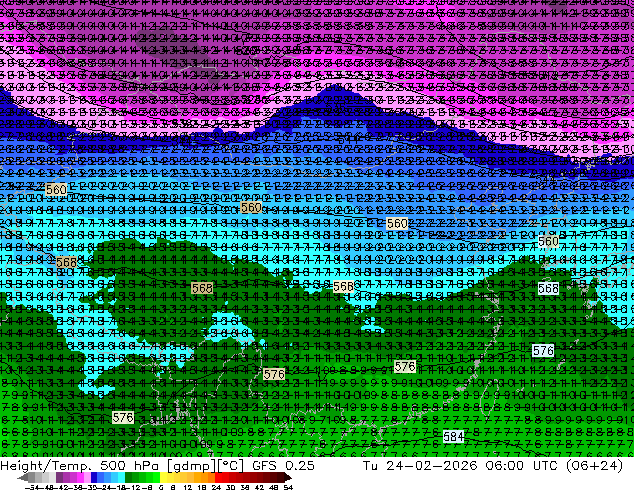Click the 'GFS' model name text
The width and height of the screenshot is (634, 490).
tap(264, 465)
